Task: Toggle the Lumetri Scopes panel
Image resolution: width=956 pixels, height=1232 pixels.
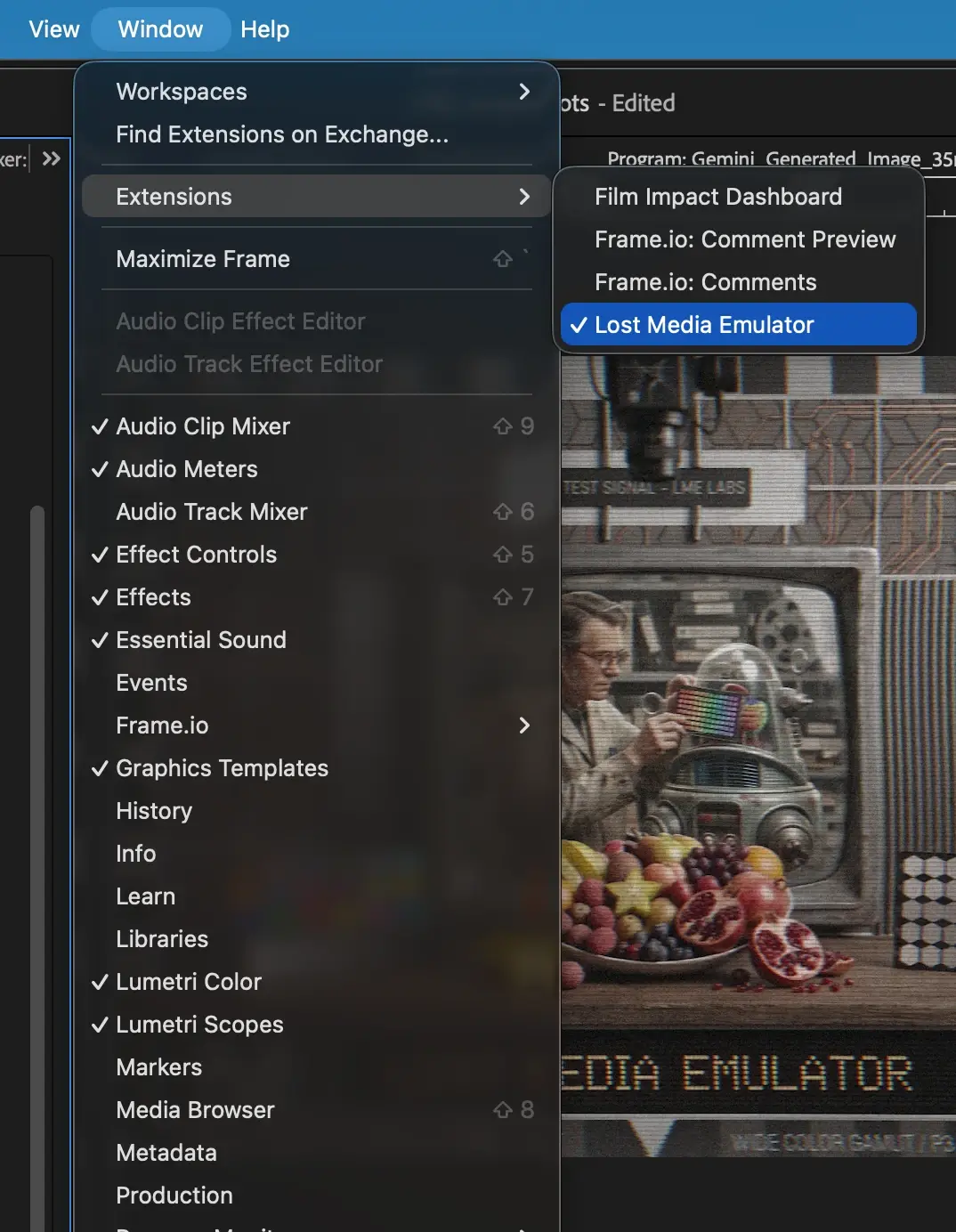Action: (x=317, y=1025)
